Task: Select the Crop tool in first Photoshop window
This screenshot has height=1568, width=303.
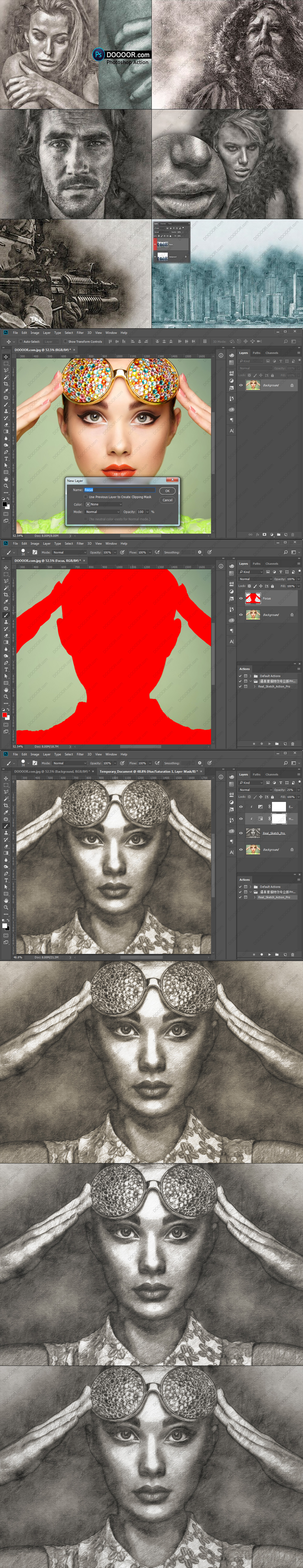Action: (6, 383)
